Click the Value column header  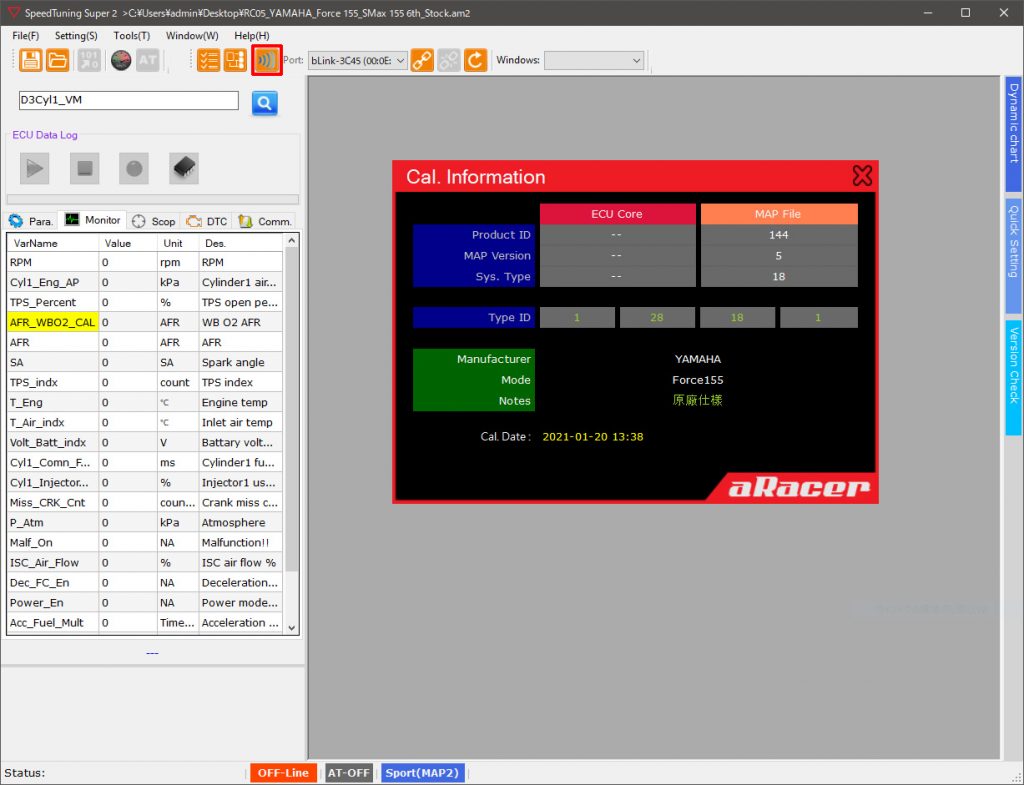[128, 243]
